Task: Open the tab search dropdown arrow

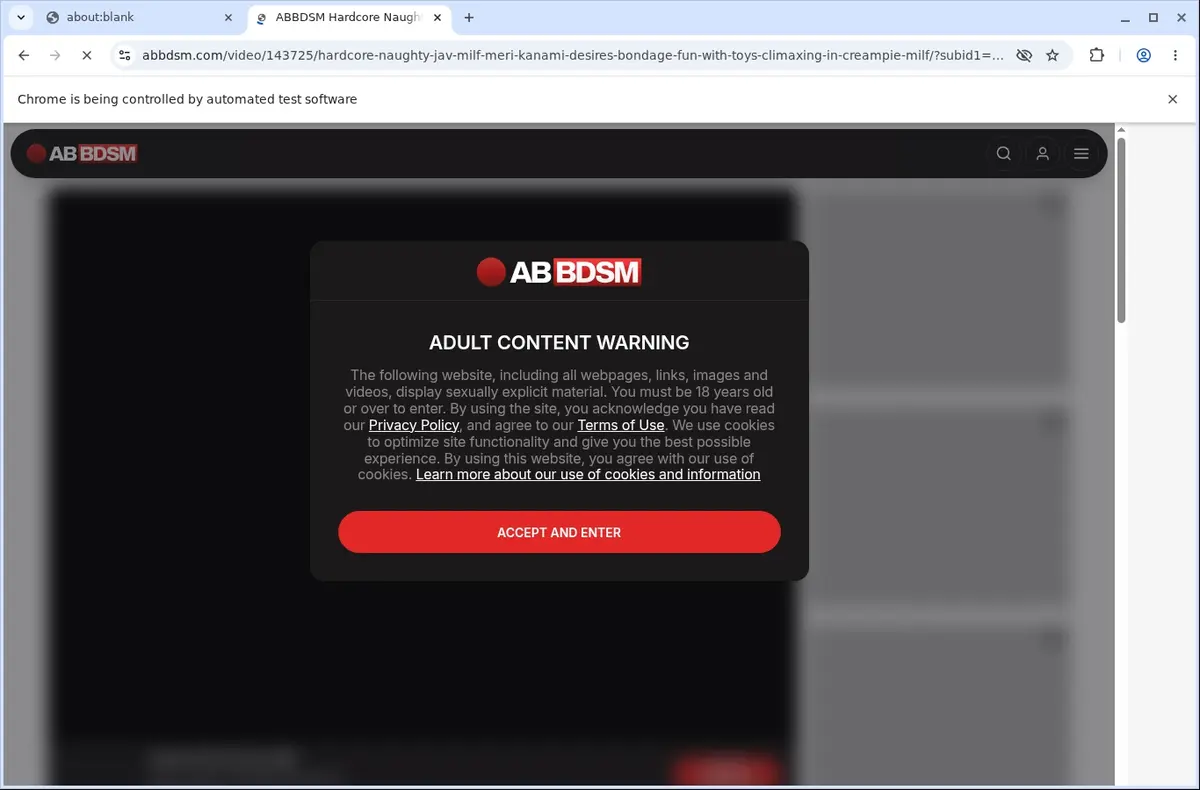Action: pos(20,17)
